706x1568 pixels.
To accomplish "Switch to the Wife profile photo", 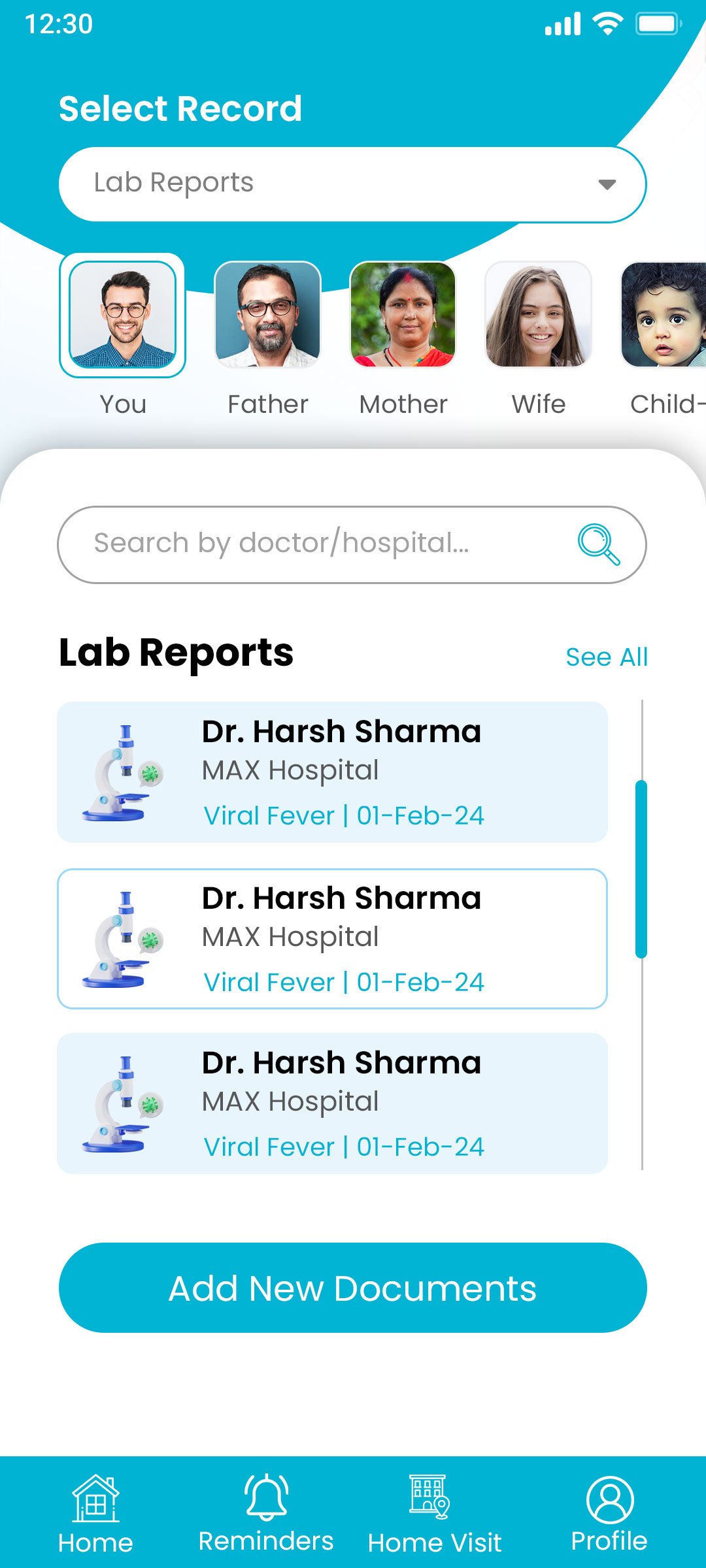I will point(538,314).
